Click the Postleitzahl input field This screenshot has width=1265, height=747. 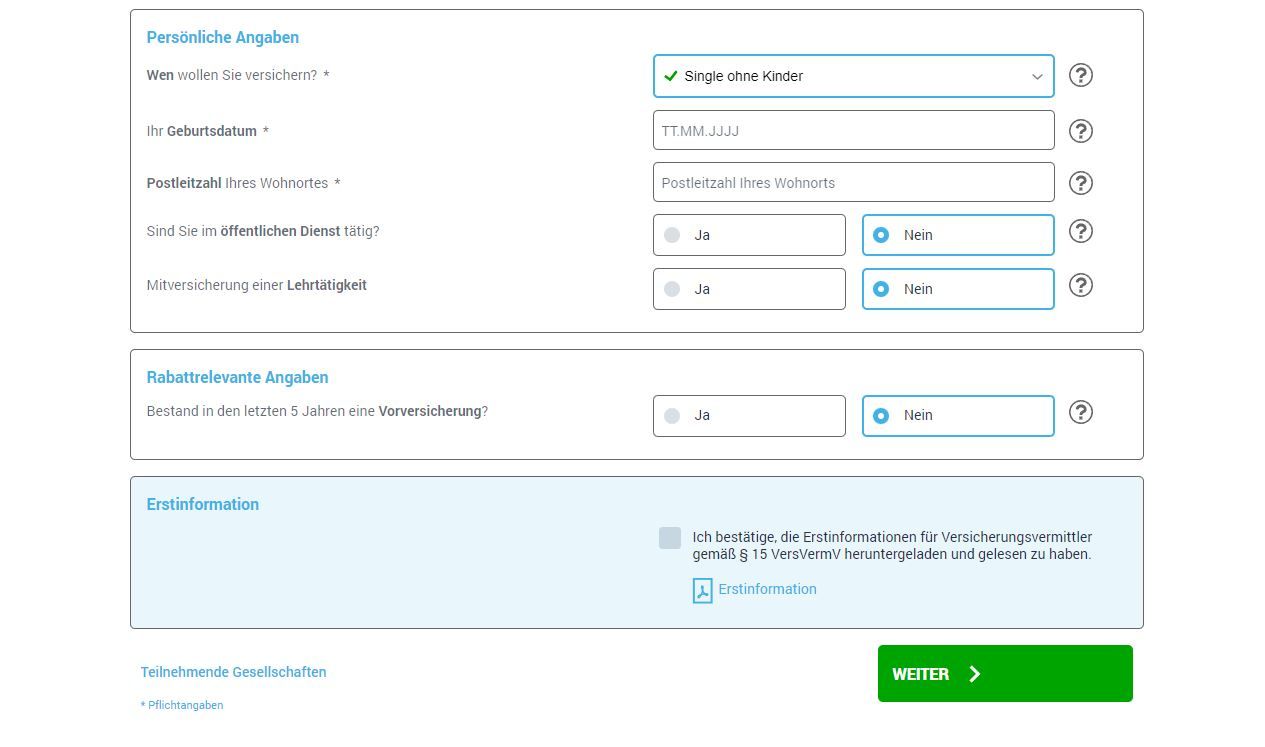[853, 182]
